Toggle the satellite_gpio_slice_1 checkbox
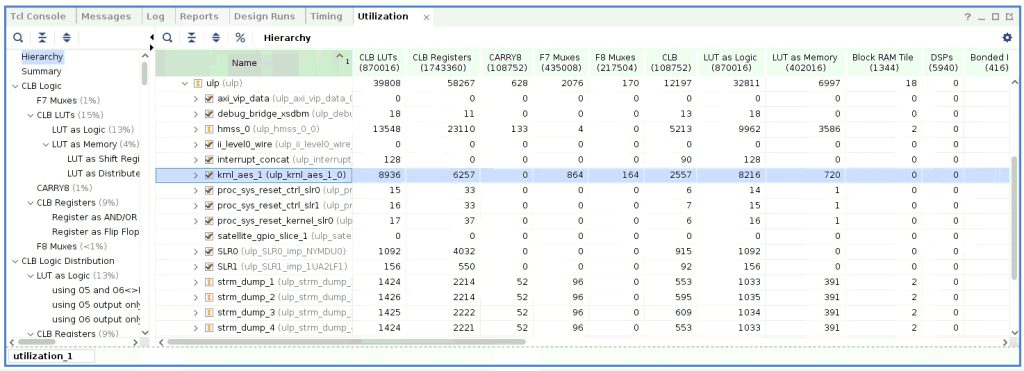Image resolution: width=1024 pixels, height=371 pixels. [209, 236]
